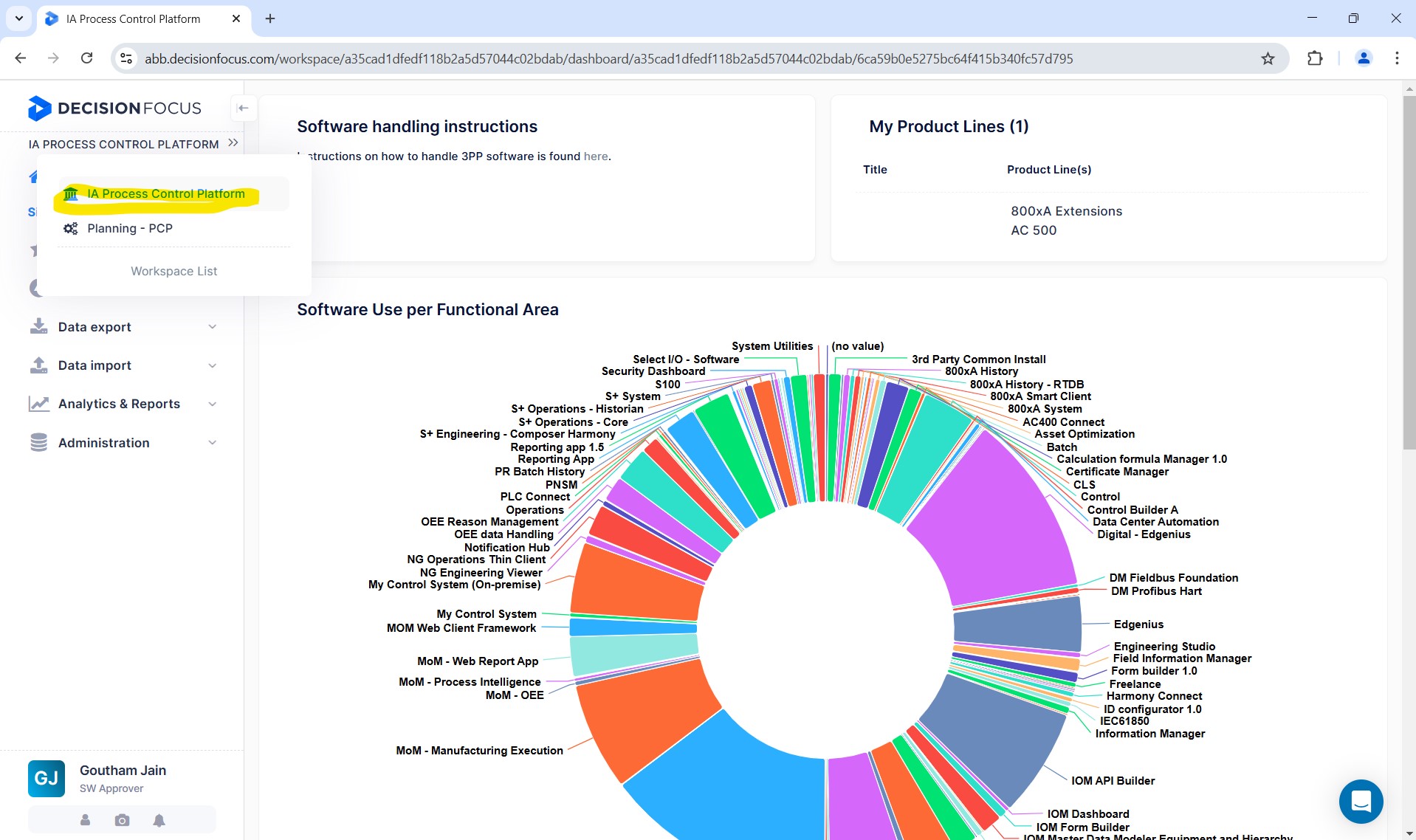Click the Information Manager chart label
The width and height of the screenshot is (1416, 840).
(x=1150, y=734)
